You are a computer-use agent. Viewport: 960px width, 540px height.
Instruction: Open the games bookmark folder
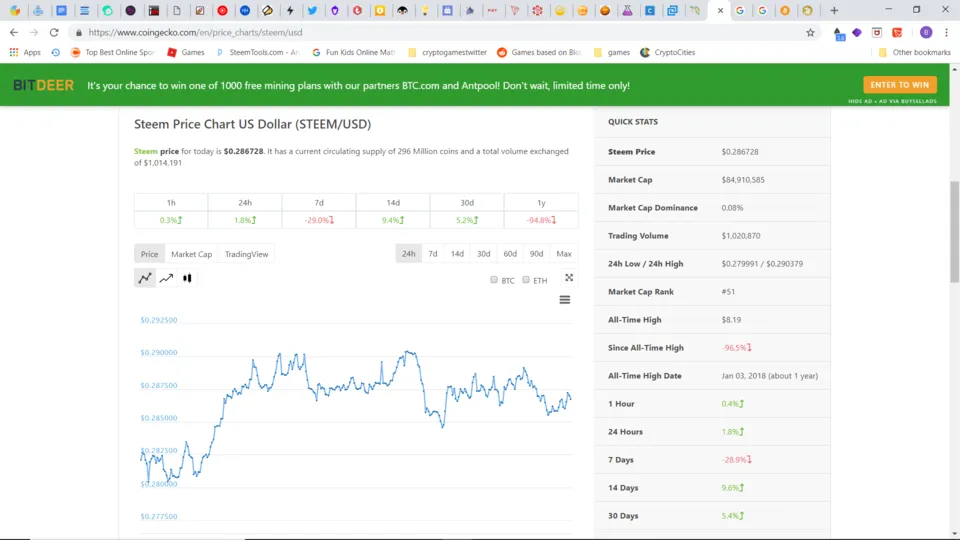(612, 53)
